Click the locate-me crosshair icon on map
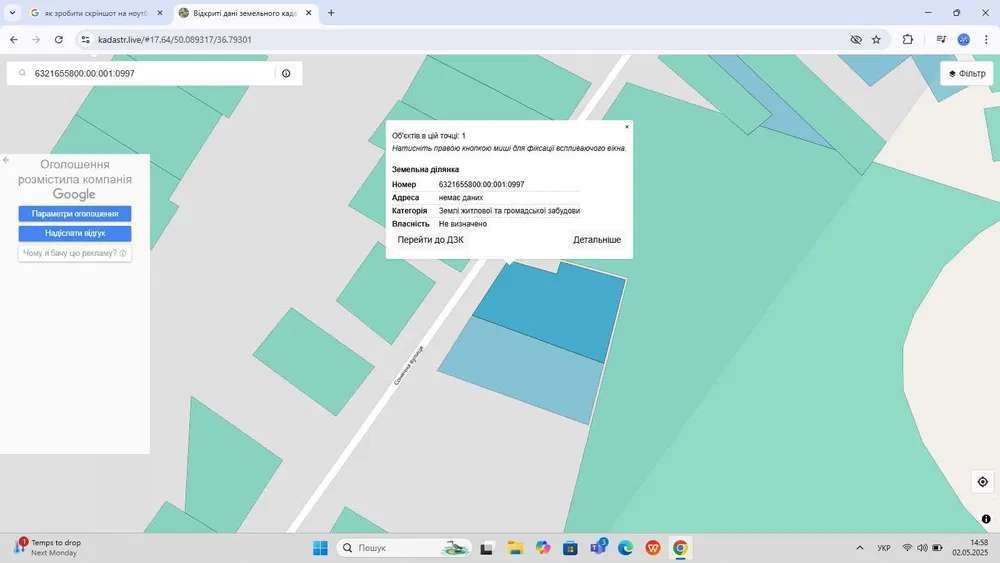The image size is (1000, 563). click(x=982, y=482)
